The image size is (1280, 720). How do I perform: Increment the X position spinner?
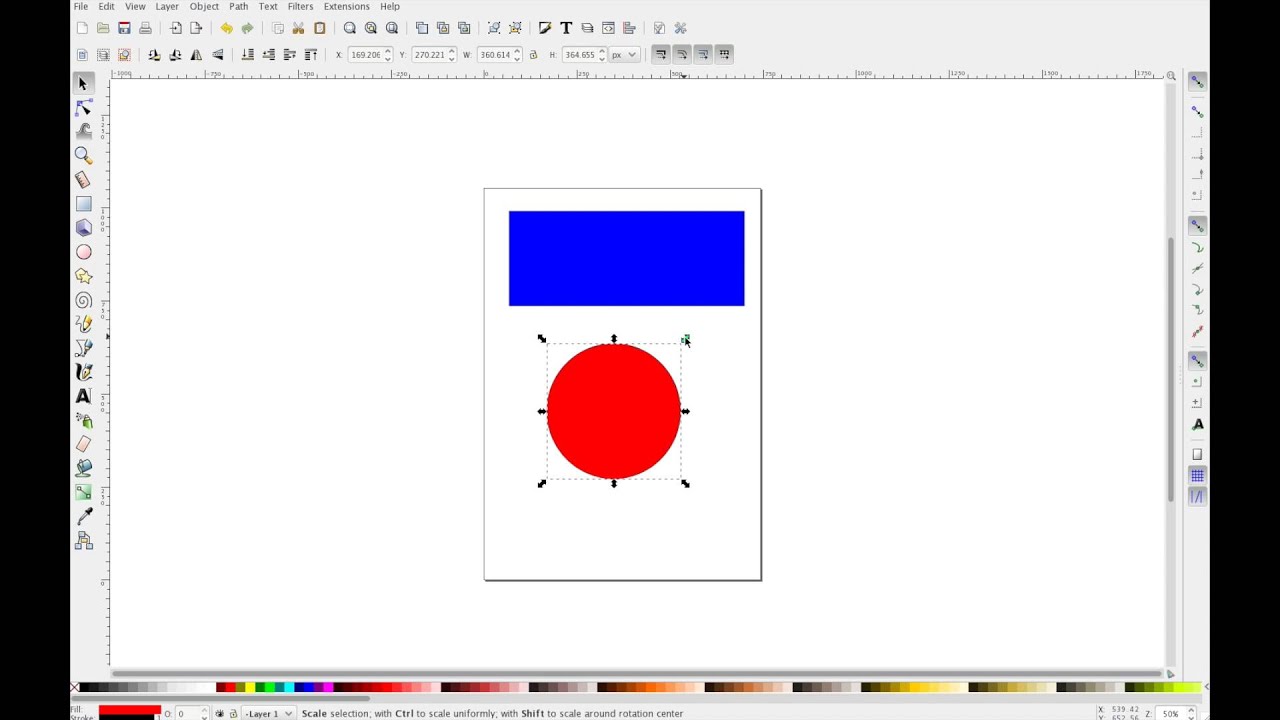(388, 51)
